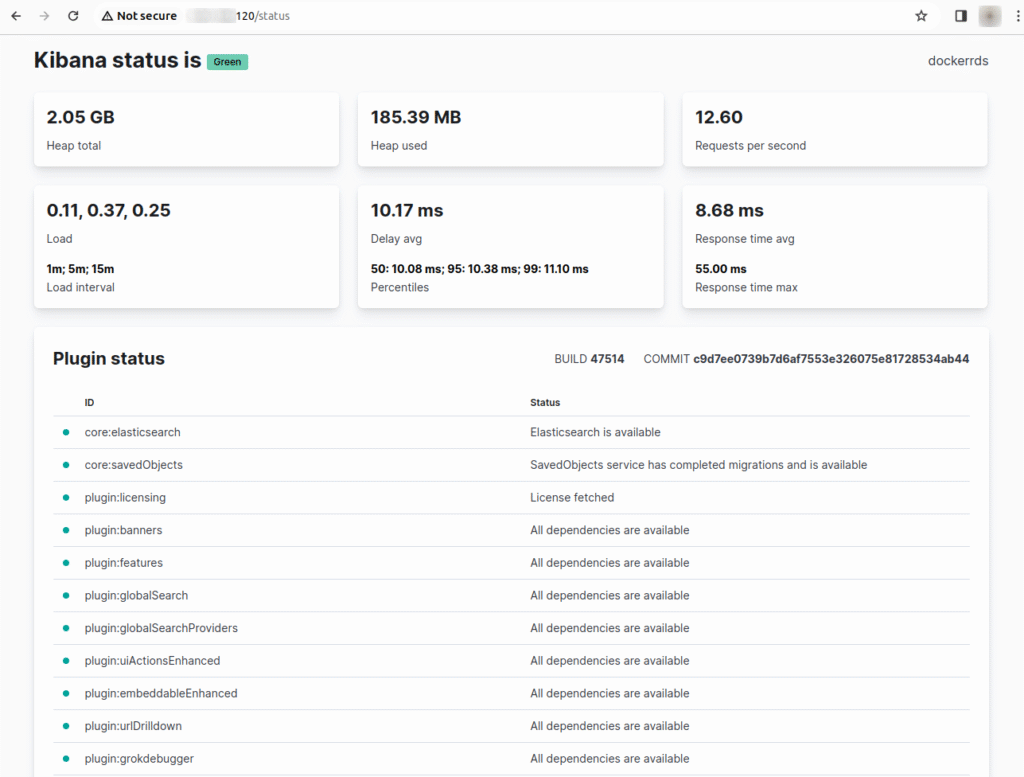Click the delay percentiles values line
Screen dimensions: 1024x777
479,269
